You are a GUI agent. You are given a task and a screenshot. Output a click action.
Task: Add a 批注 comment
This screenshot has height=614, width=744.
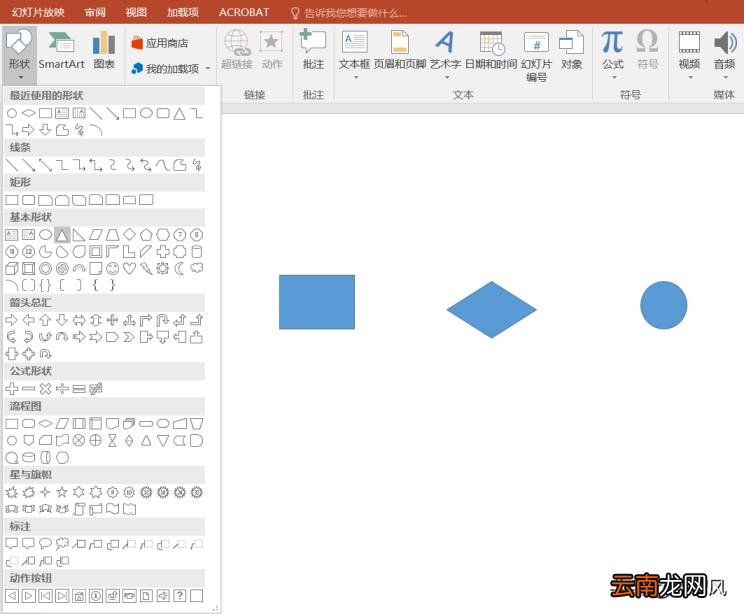point(313,51)
